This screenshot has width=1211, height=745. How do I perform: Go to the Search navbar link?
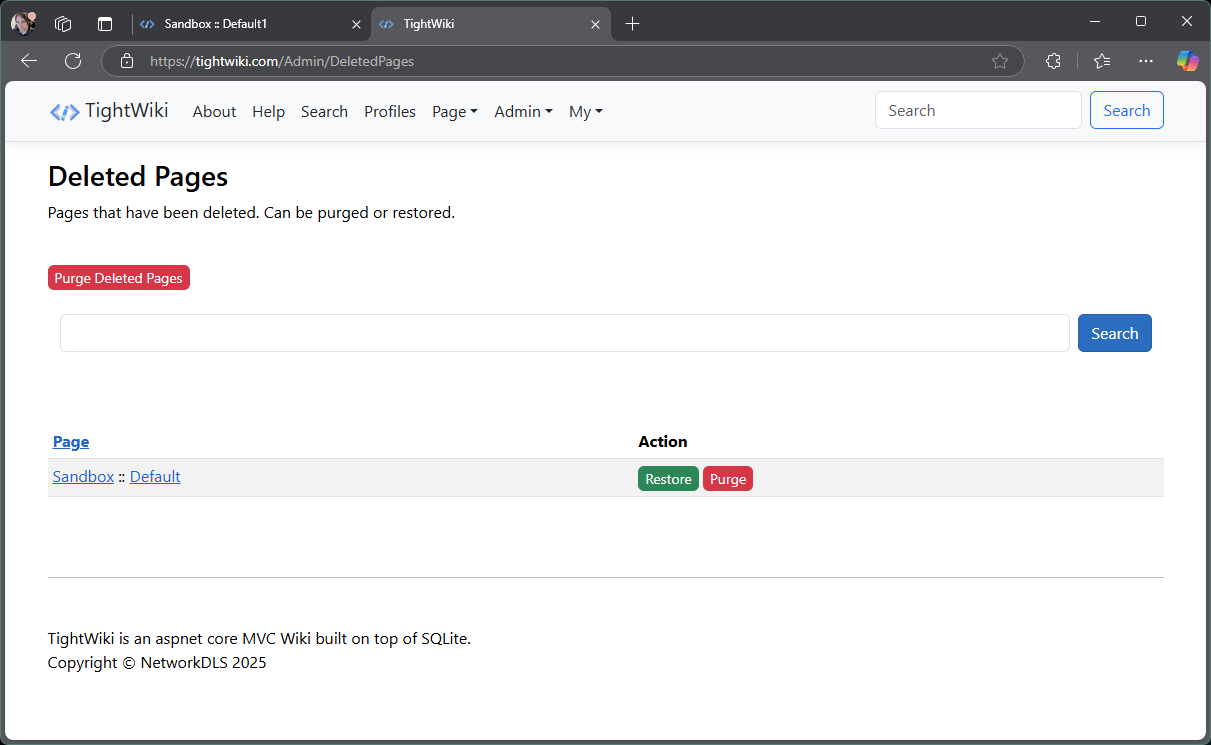pos(324,112)
